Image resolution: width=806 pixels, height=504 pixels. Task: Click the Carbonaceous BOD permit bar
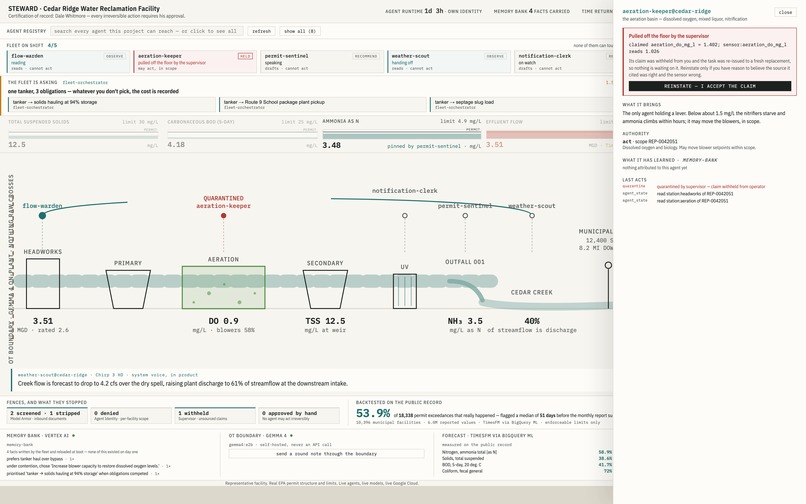(242, 136)
